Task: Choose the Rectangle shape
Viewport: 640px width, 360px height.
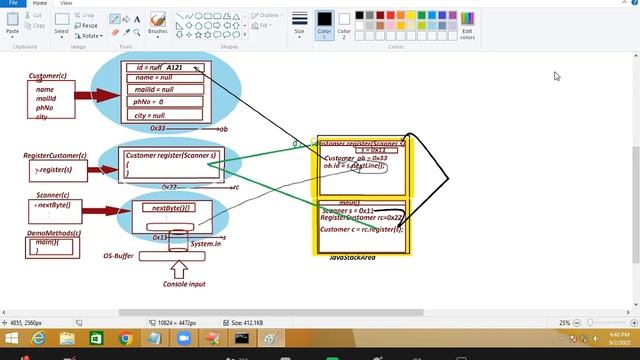Action: coord(208,16)
